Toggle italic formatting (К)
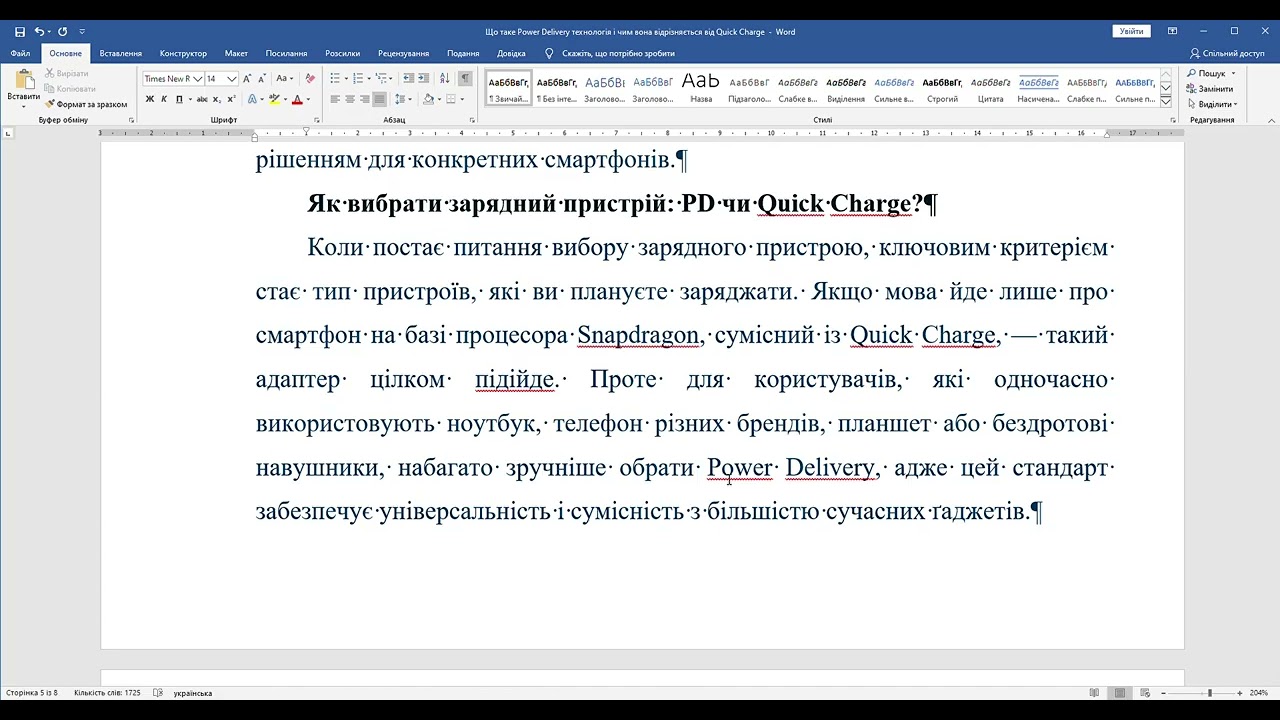 165,99
